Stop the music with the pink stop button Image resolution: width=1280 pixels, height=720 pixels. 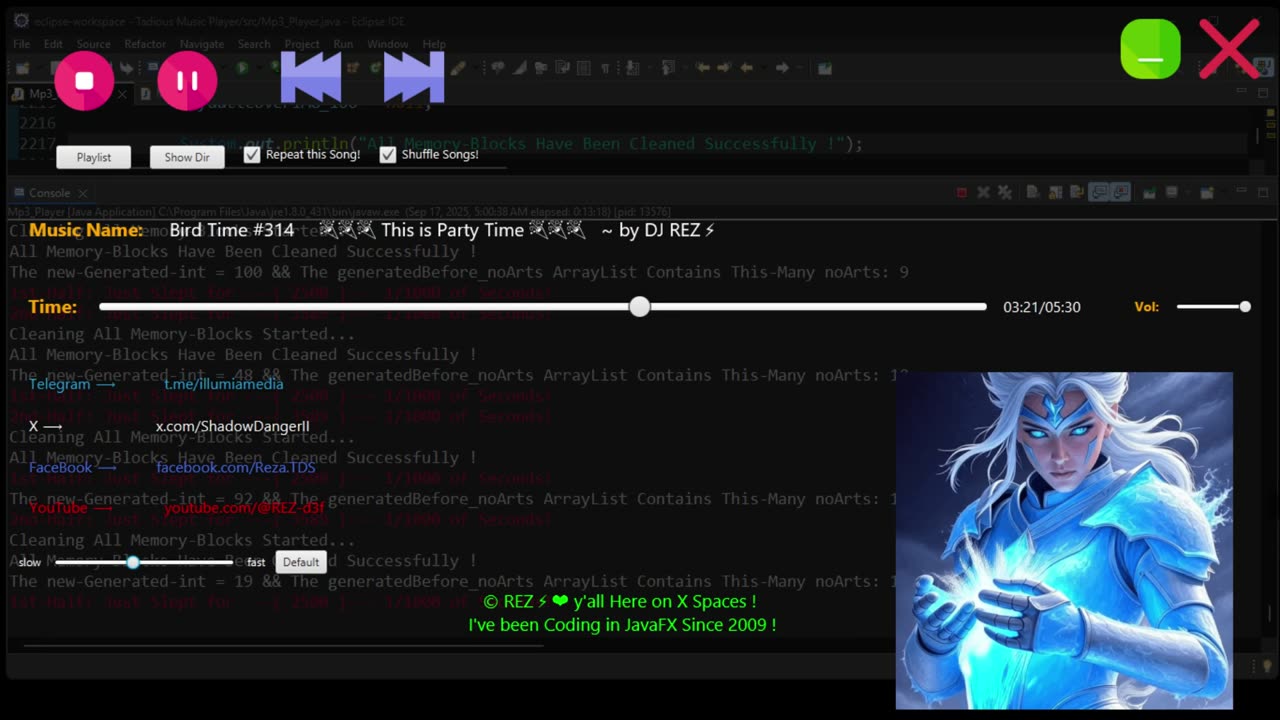[84, 81]
